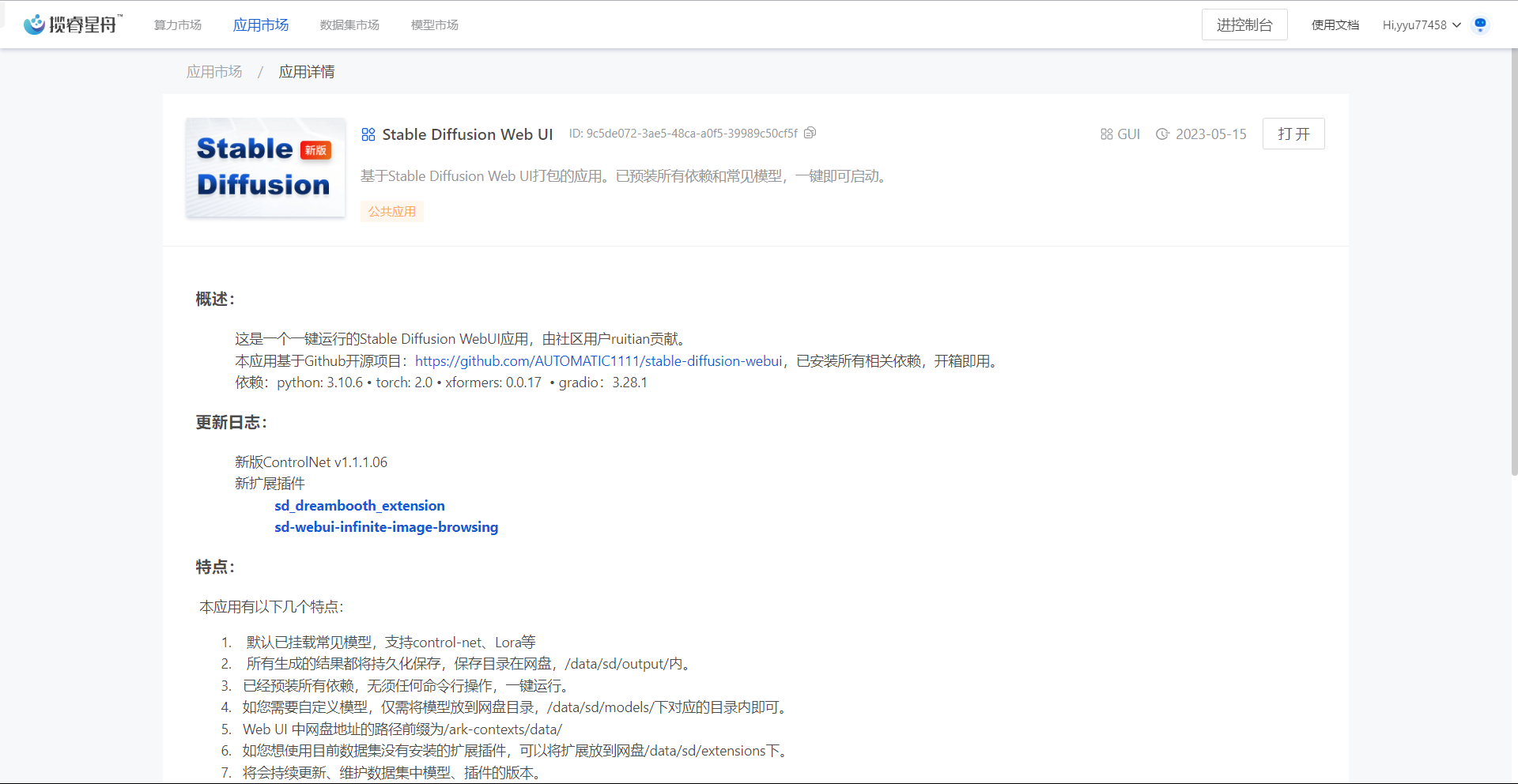Click the breadcrumb separator slash icon
The width and height of the screenshot is (1518, 784).
tap(260, 71)
